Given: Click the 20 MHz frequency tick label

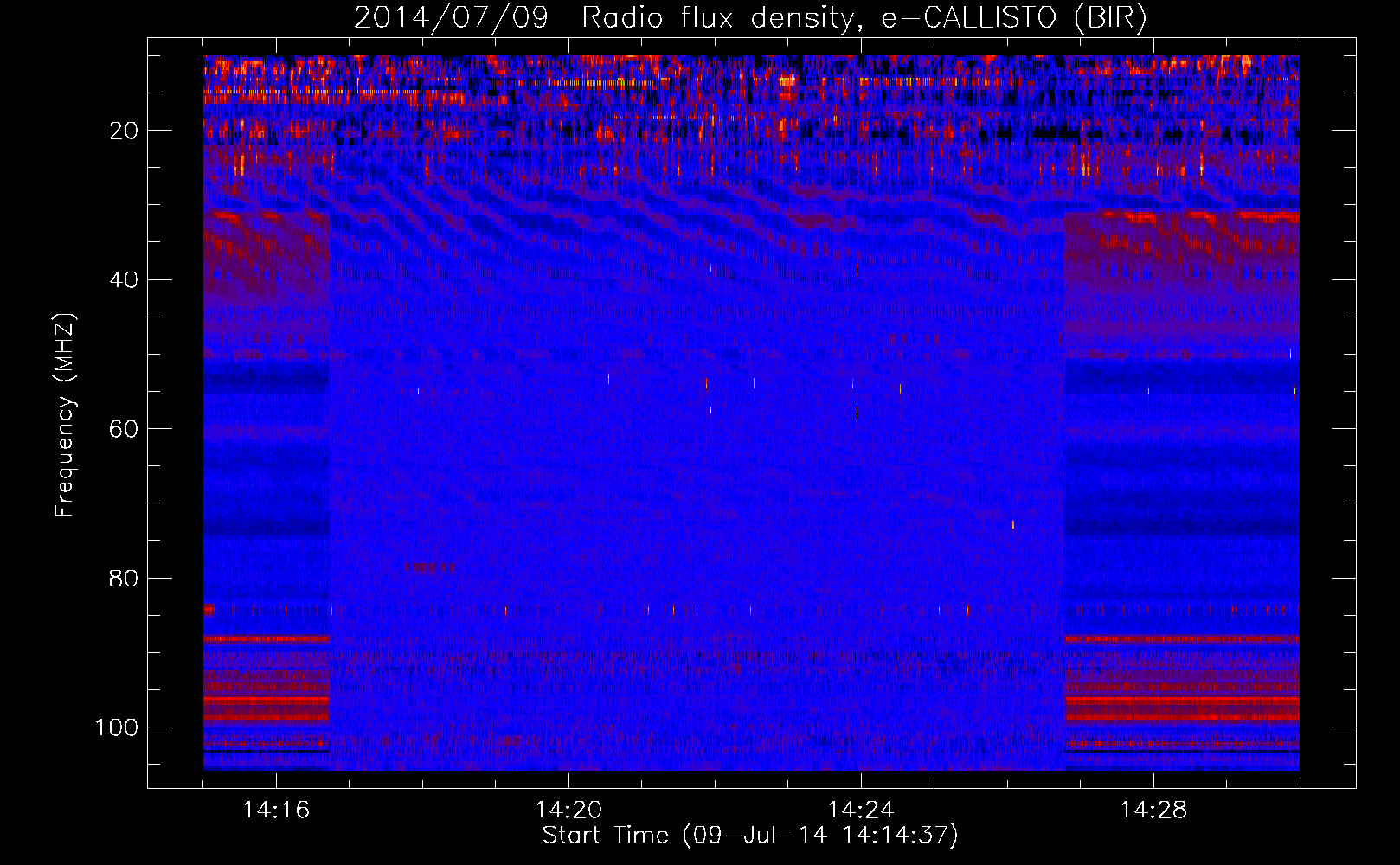Looking at the screenshot, I should tap(125, 131).
